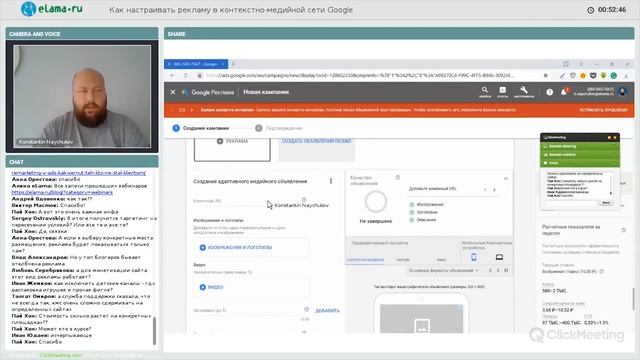Open the elama.ru blog webinars link in chat
The image size is (640, 360).
(x=62, y=192)
